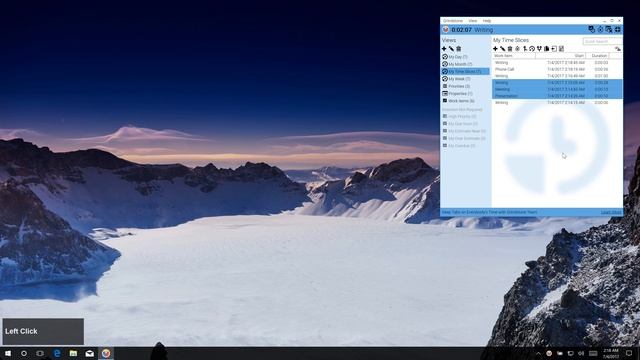Click the current task label Writing in timer bar

click(x=484, y=30)
